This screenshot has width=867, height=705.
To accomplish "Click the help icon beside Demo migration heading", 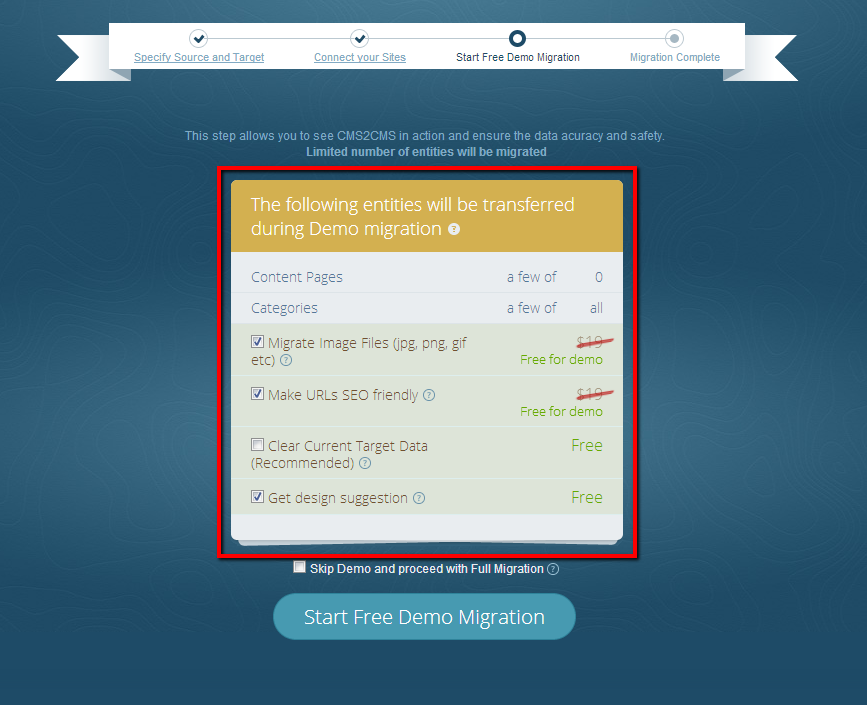I will pos(454,229).
